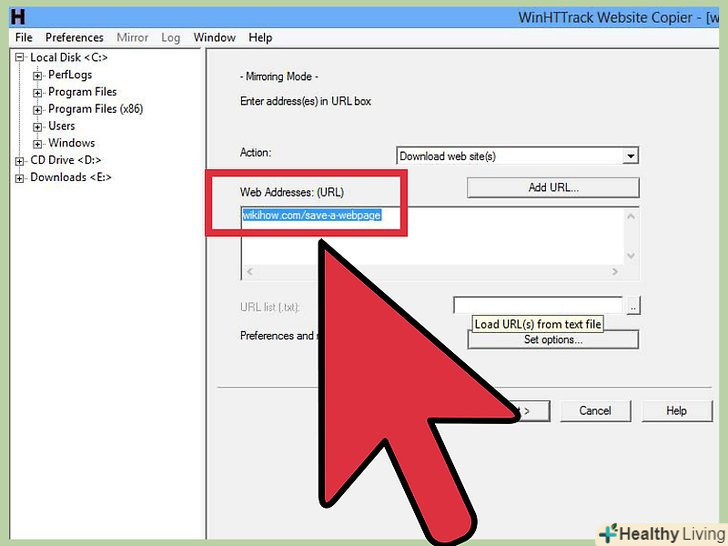Select the PerfLogs tree item
The height and width of the screenshot is (546, 728).
(x=70, y=75)
